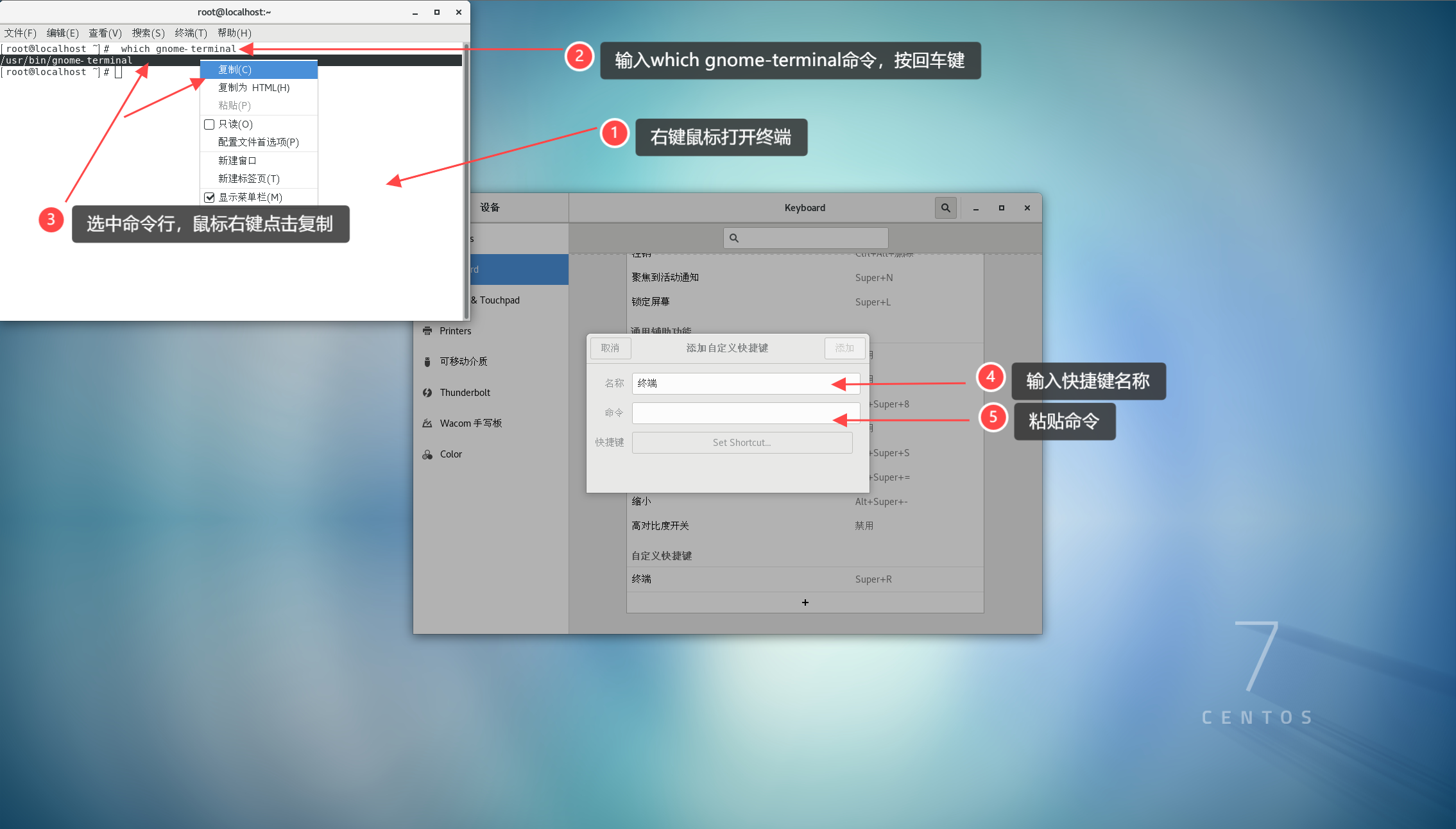Toggle 显示菜单栏(M) checkbox
Image resolution: width=1456 pixels, height=829 pixels.
(209, 198)
